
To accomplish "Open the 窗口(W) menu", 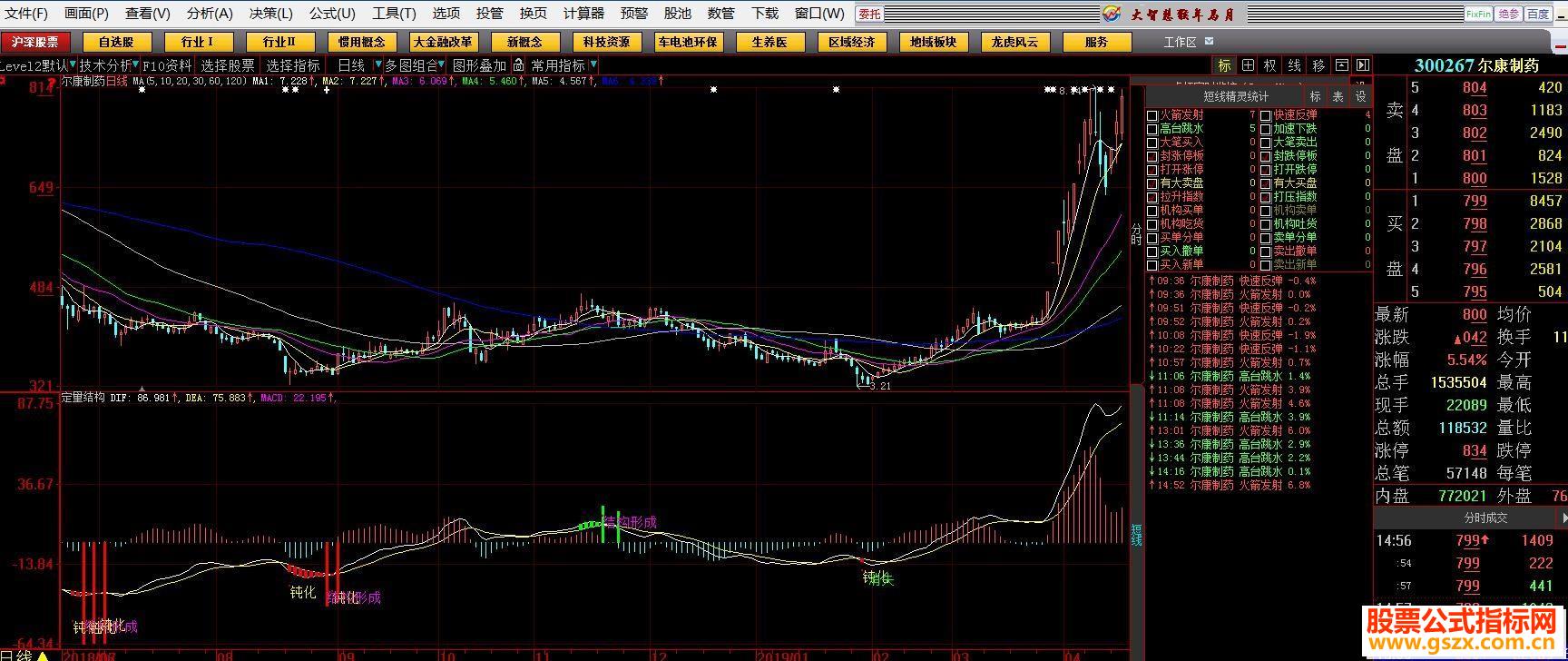I will (819, 14).
